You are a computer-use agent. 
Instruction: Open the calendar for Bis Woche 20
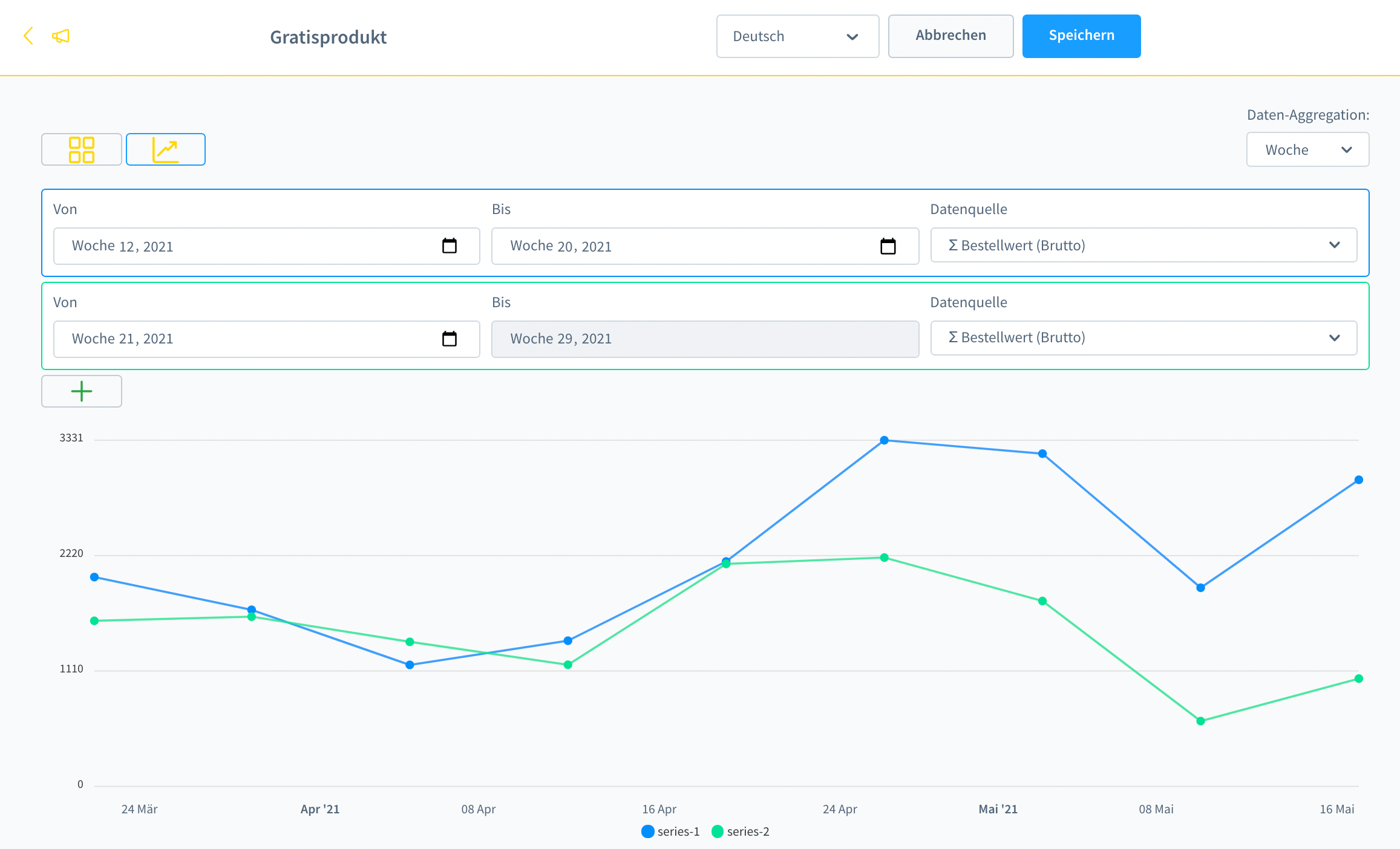[x=888, y=246]
